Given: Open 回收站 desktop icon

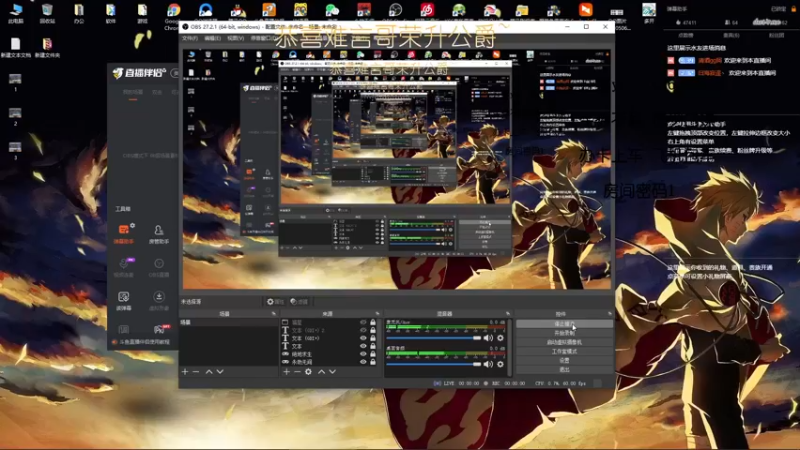Looking at the screenshot, I should coord(47,14).
